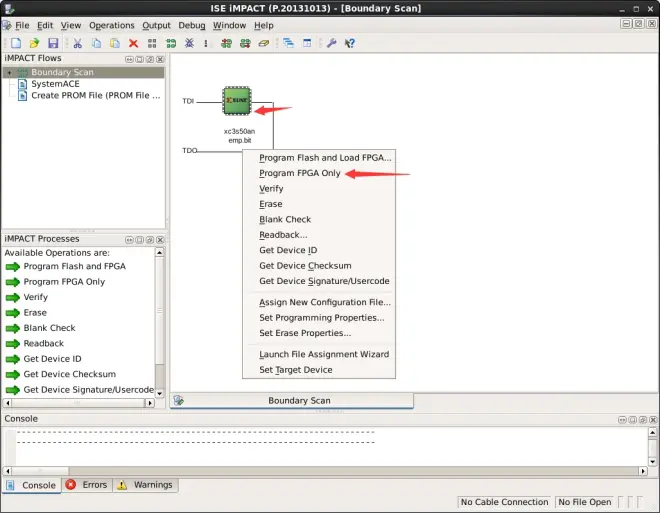Click the Open project folder icon
Image resolution: width=660 pixels, height=514 pixels.
pyautogui.click(x=34, y=43)
